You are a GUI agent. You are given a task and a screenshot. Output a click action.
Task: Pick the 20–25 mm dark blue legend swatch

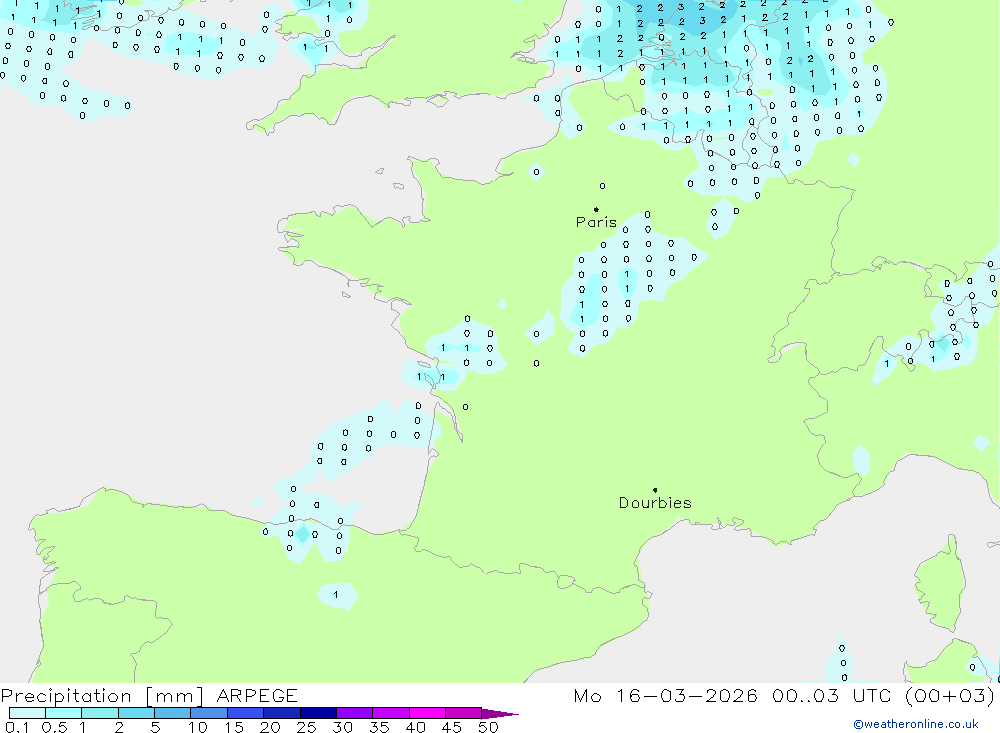[282, 713]
